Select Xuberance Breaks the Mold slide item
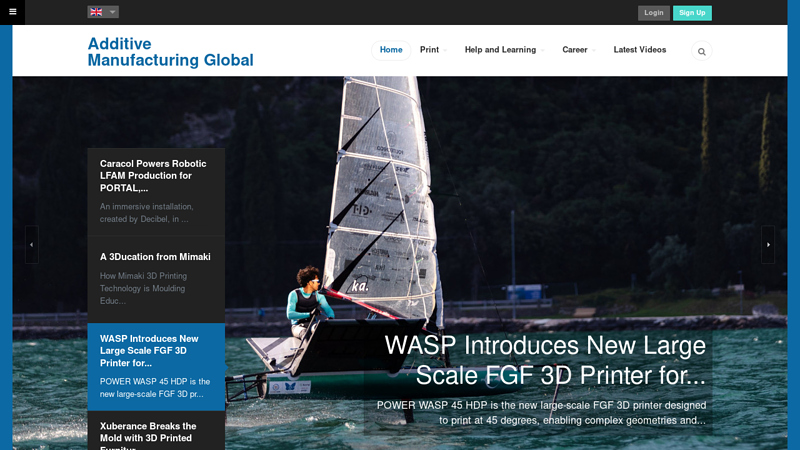The image size is (800, 450). (156, 431)
